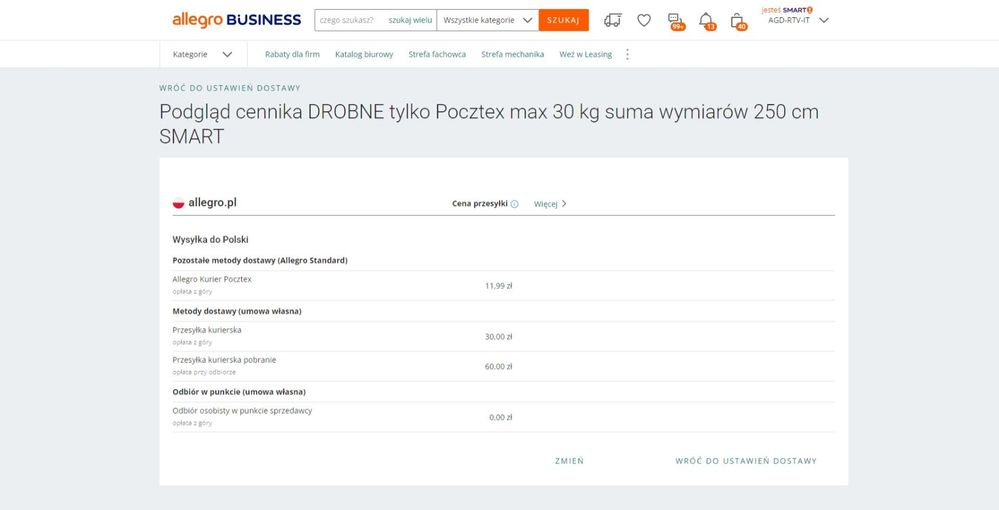Open 'Katalog biurowy' menu item
This screenshot has width=999, height=510.
[364, 54]
